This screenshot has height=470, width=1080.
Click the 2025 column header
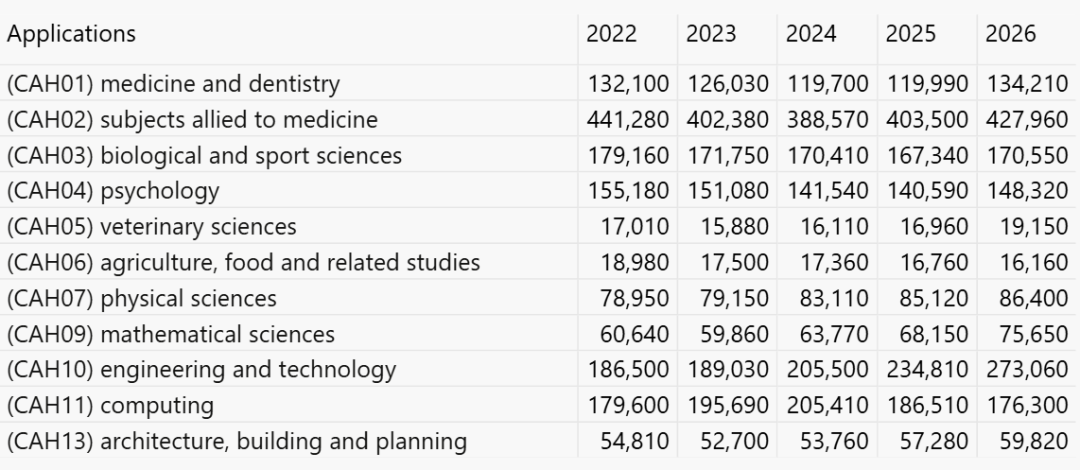point(911,34)
